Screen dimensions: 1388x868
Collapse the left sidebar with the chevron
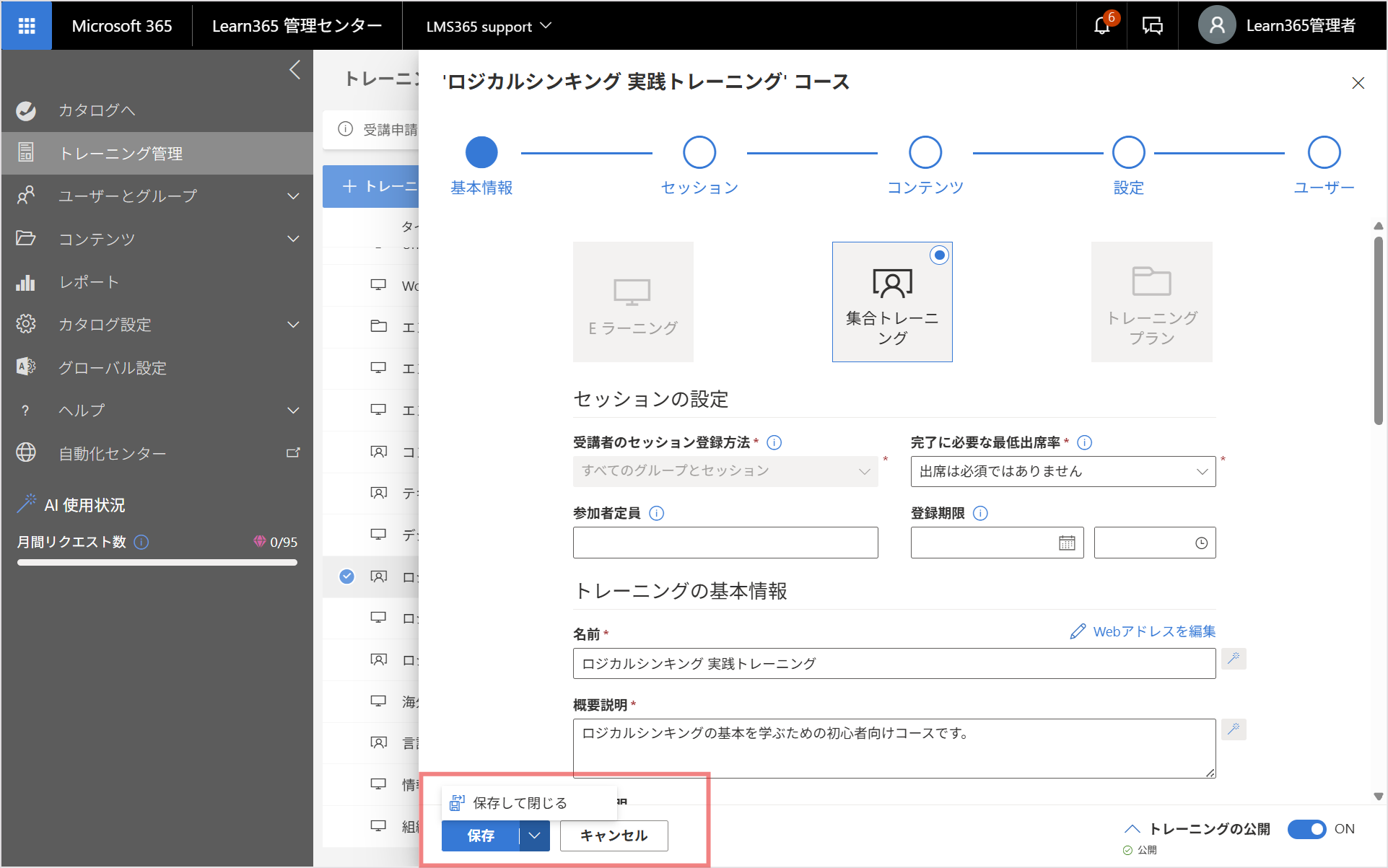tap(294, 70)
